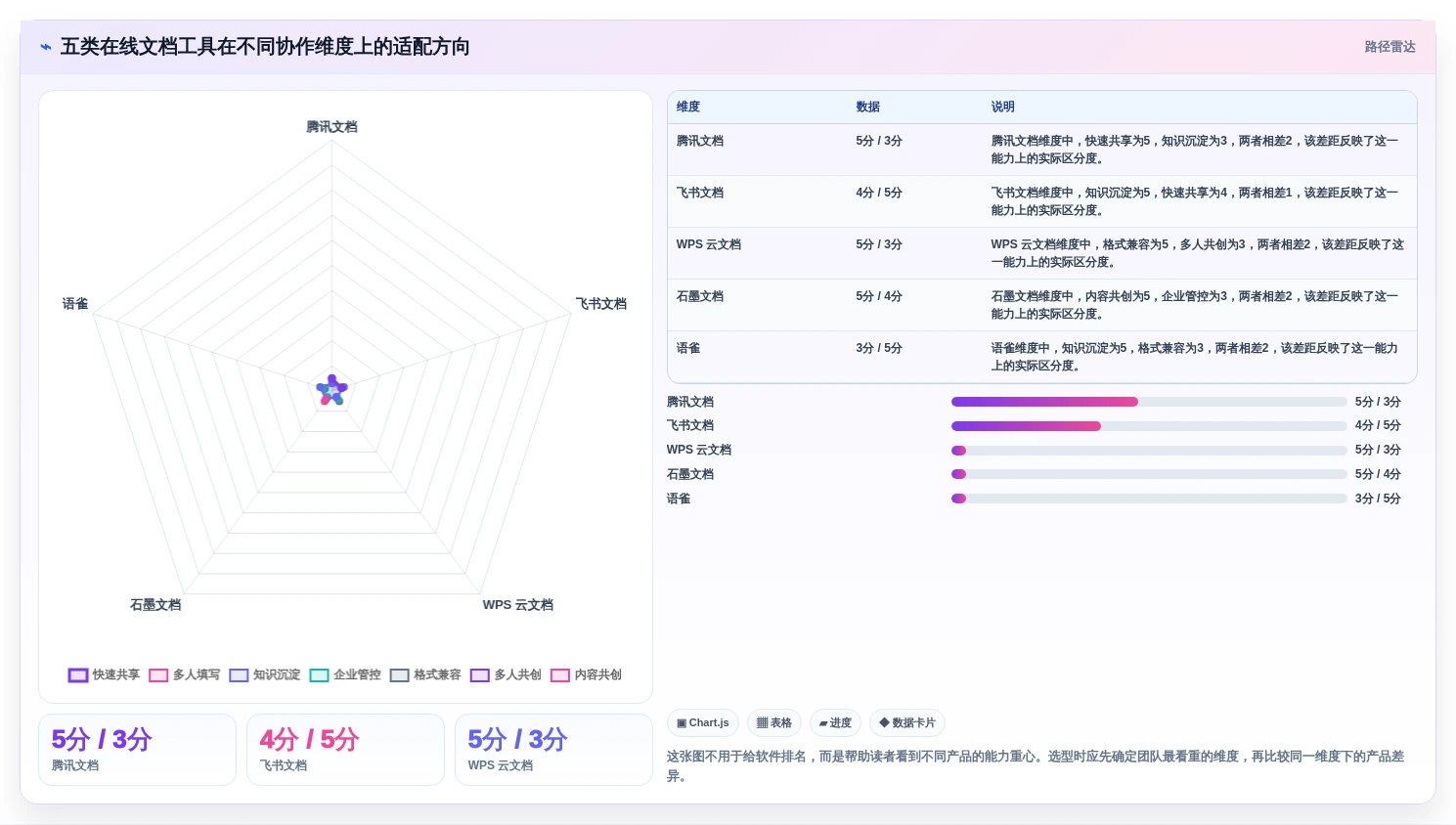This screenshot has height=825, width=1456.
Task: Click the 维度 column header
Action: [x=688, y=108]
